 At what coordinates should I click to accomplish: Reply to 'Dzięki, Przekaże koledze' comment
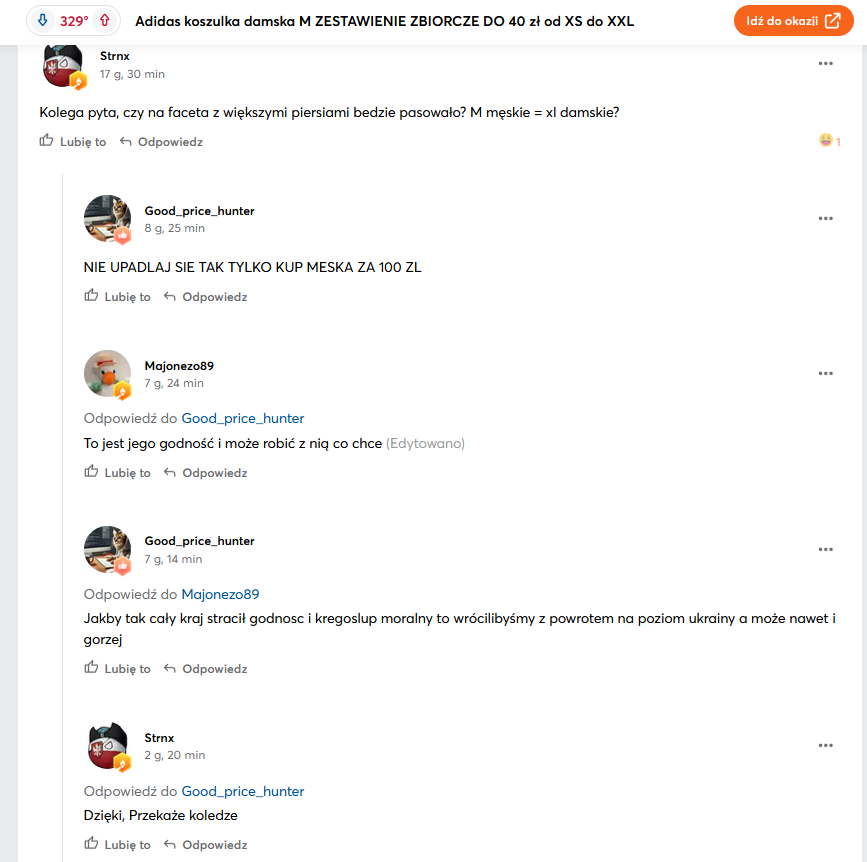(205, 845)
